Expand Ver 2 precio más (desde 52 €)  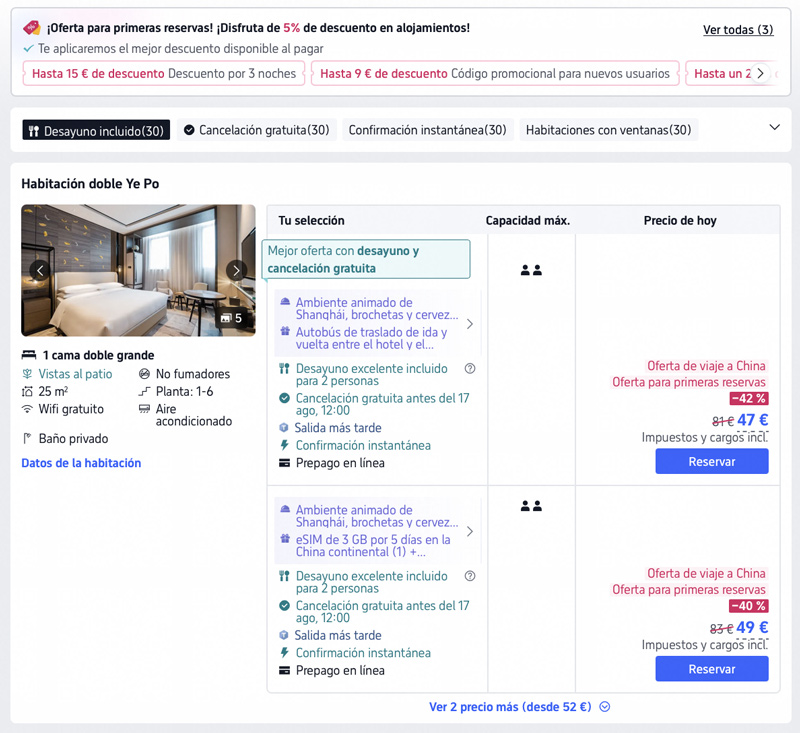(519, 707)
